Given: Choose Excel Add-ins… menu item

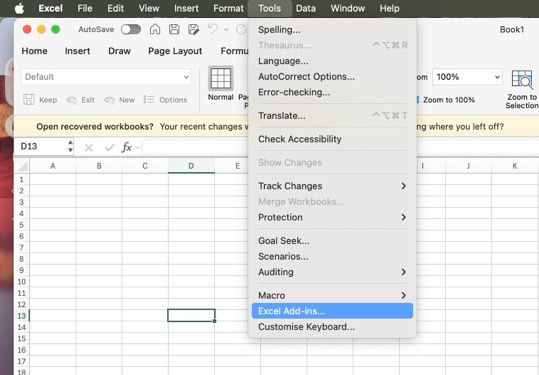Looking at the screenshot, I should pyautogui.click(x=332, y=311).
